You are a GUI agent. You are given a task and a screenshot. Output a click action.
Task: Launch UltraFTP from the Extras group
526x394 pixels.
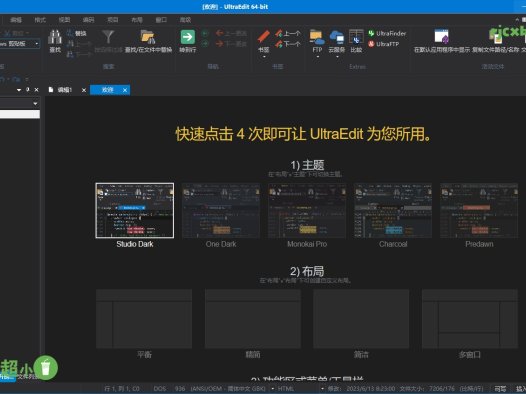tap(384, 44)
